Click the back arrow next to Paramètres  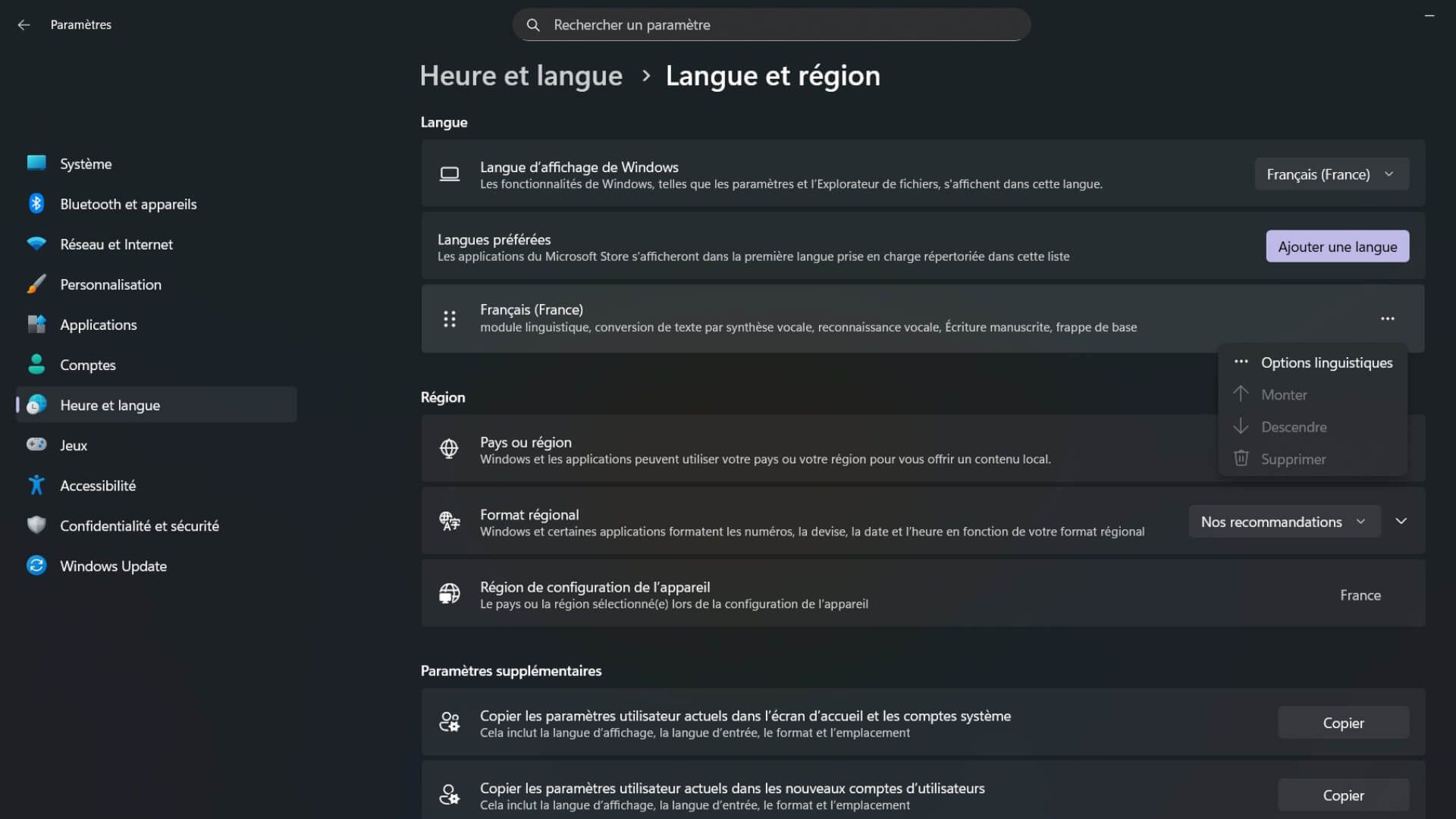24,24
